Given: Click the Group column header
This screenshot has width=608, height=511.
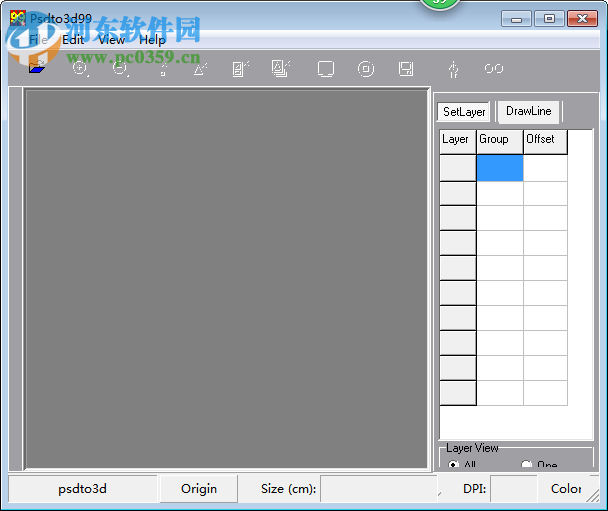Looking at the screenshot, I should (499, 142).
